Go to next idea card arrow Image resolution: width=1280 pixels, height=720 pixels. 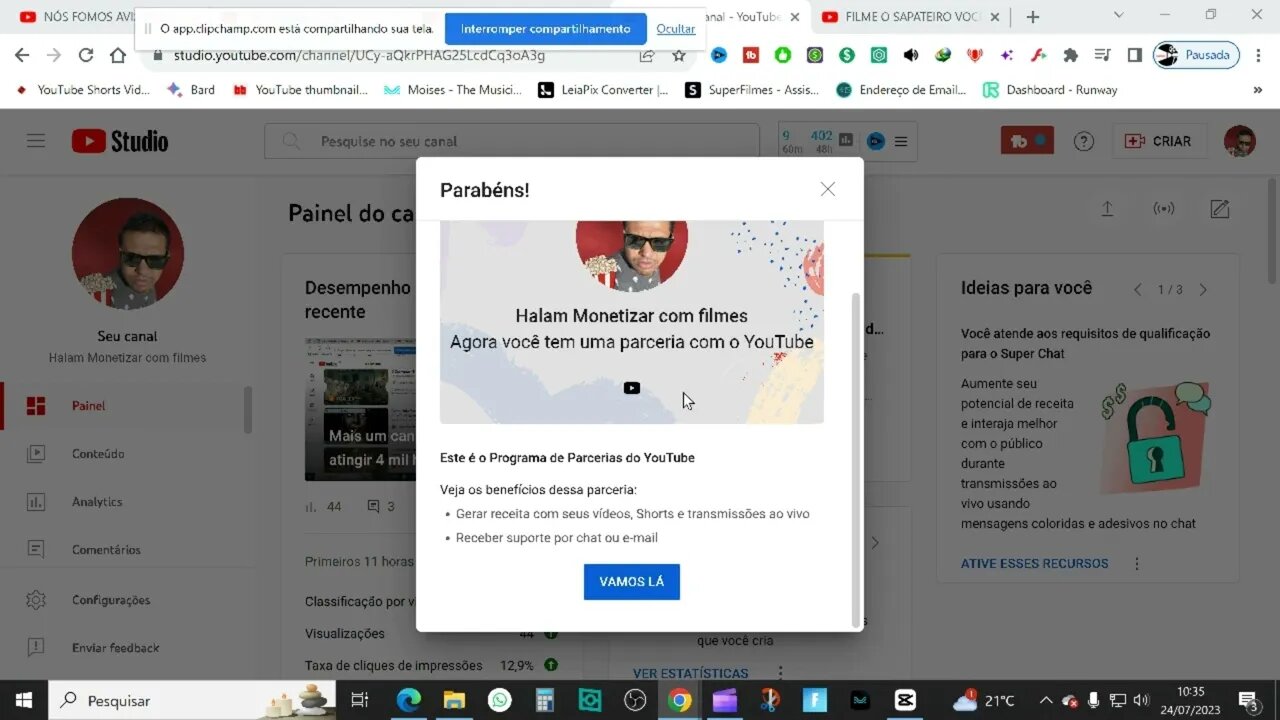1203,290
